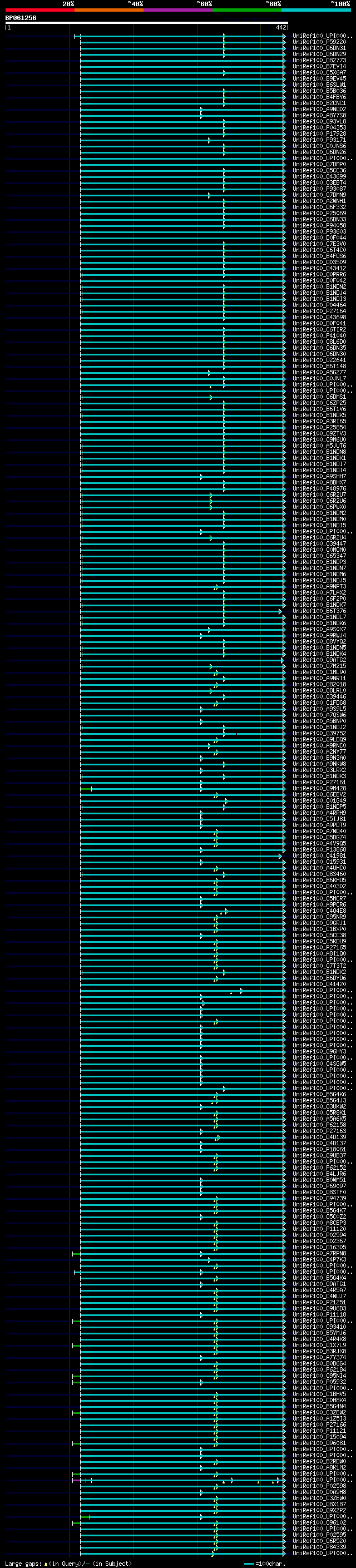Select the UniRef100_Q3EBT4 label
The height and width of the screenshot is (1568, 356).
[319, 182]
